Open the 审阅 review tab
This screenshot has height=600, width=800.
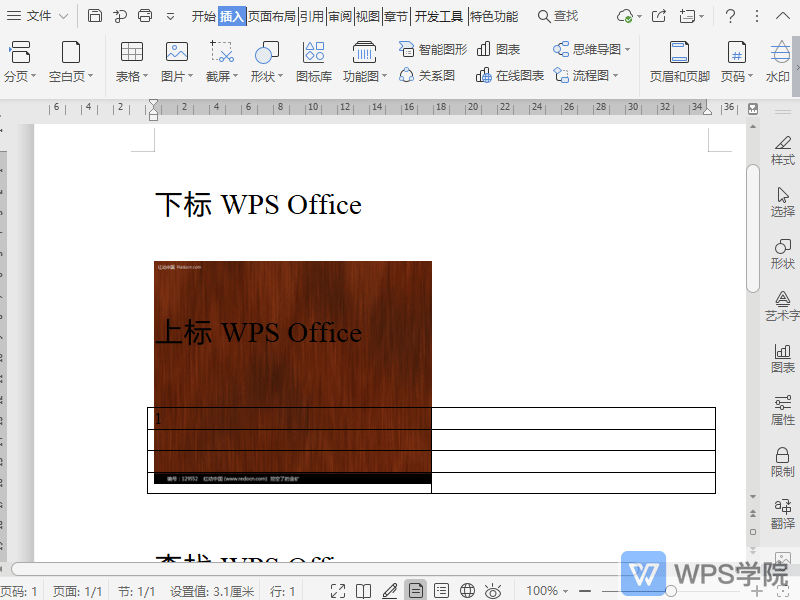pos(340,16)
